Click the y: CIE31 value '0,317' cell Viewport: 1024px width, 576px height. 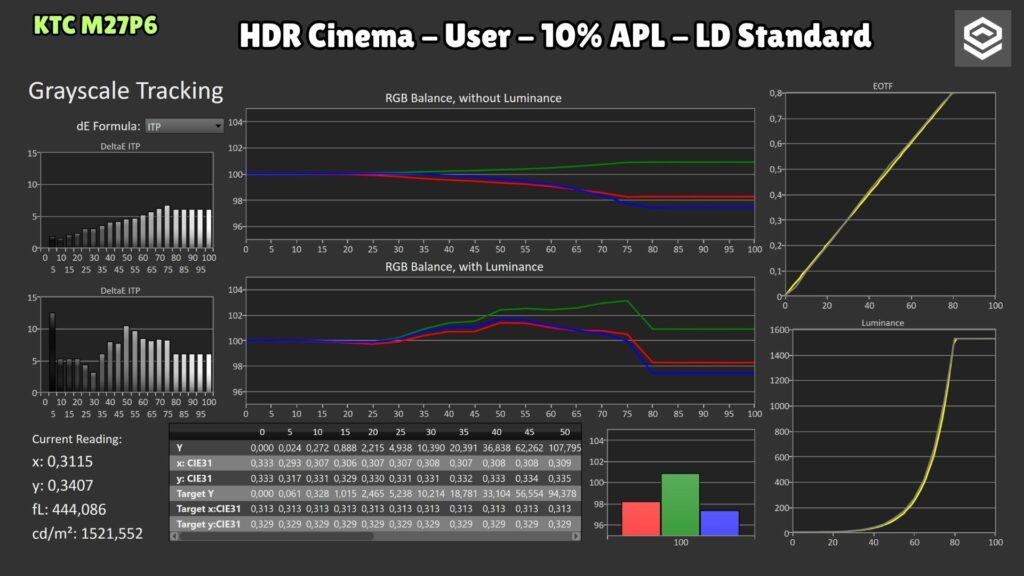click(x=289, y=478)
